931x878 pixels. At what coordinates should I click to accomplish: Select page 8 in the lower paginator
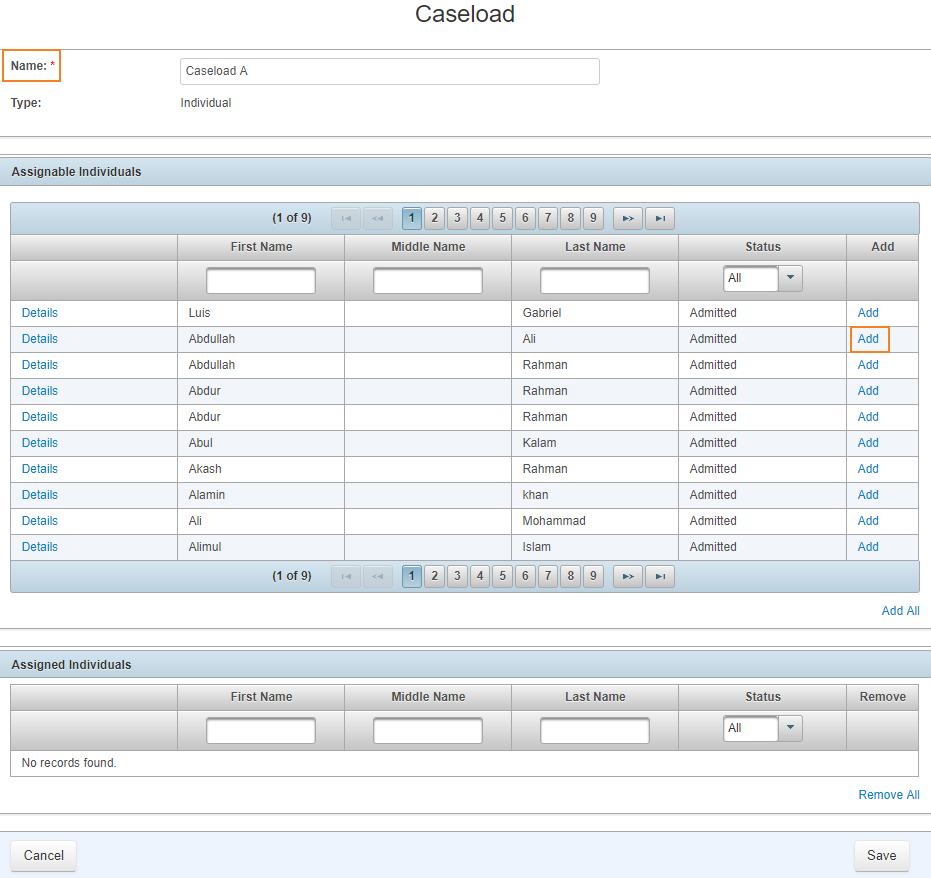571,576
